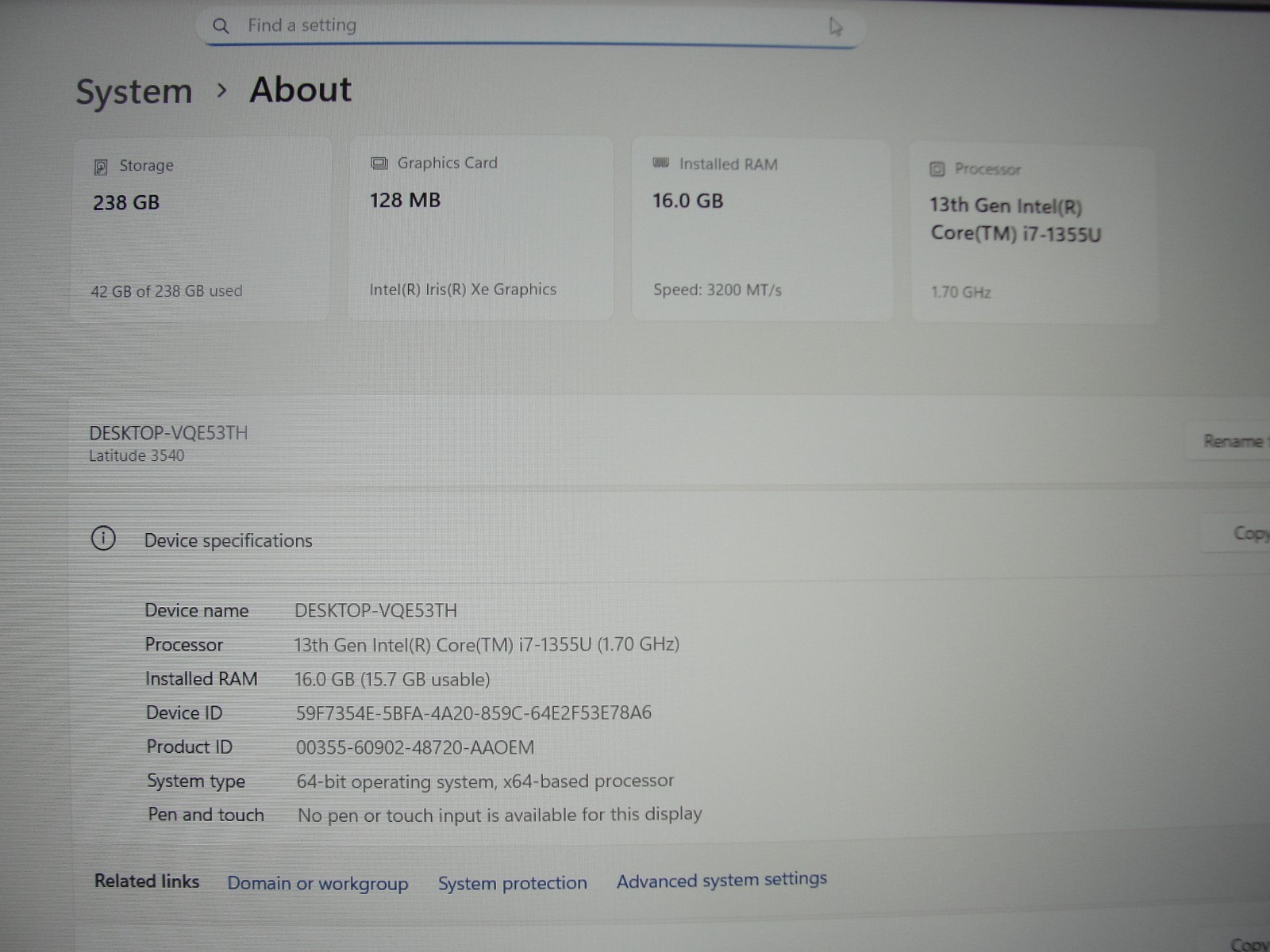Click the Installed RAM icon
1270x952 pixels.
[x=660, y=163]
